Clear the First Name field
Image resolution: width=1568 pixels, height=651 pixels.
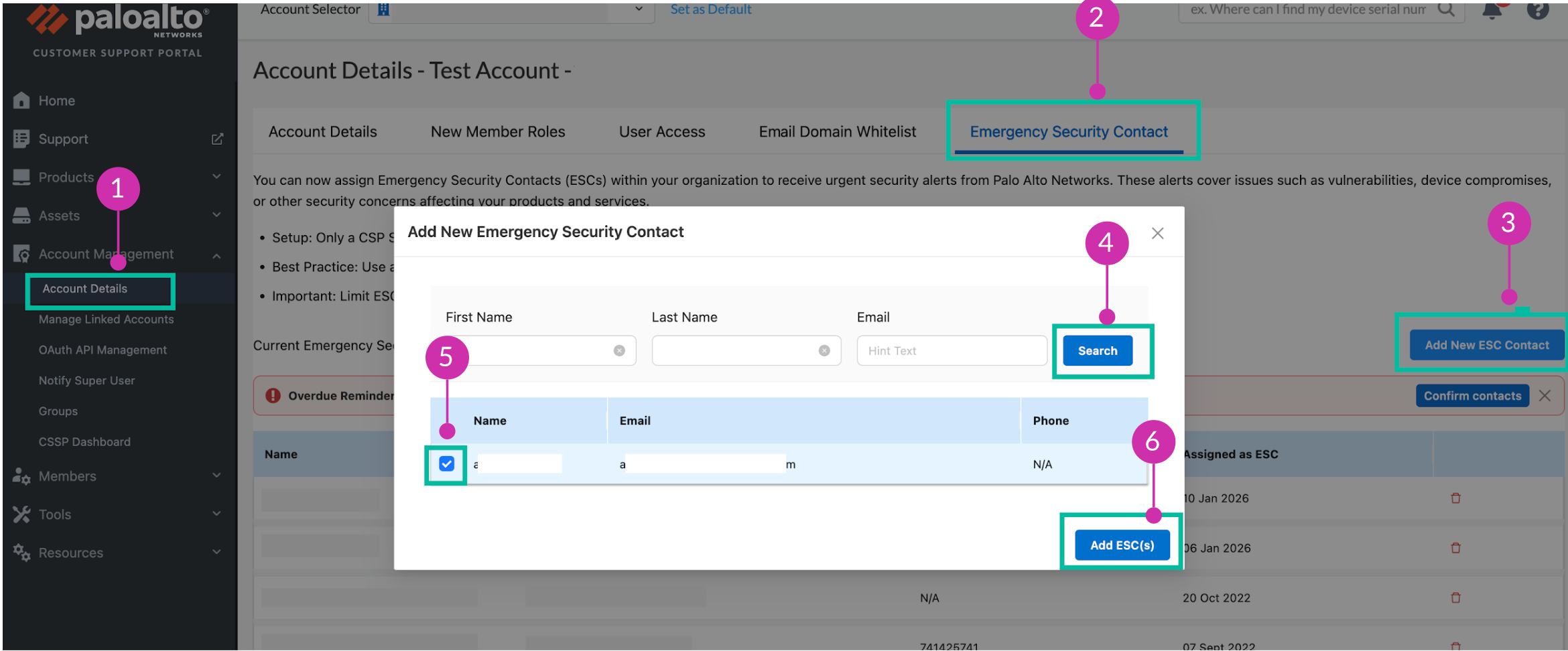(619, 351)
